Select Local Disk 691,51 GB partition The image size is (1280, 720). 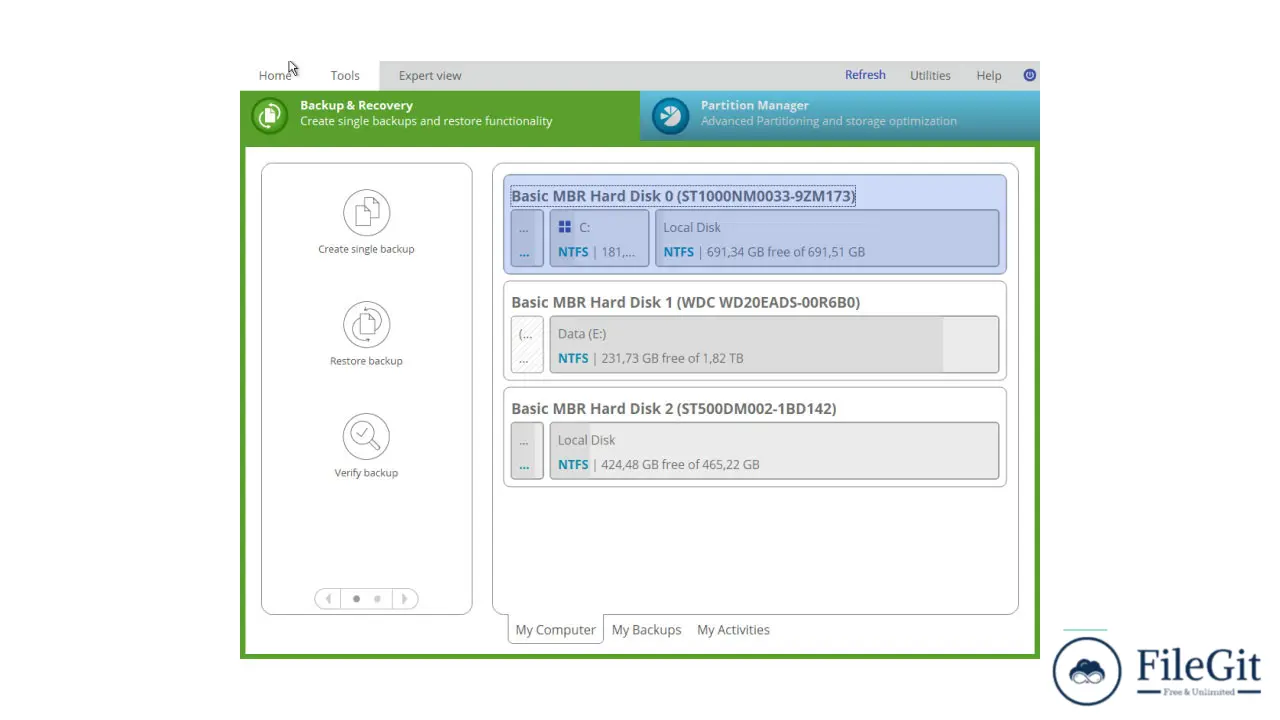(827, 238)
